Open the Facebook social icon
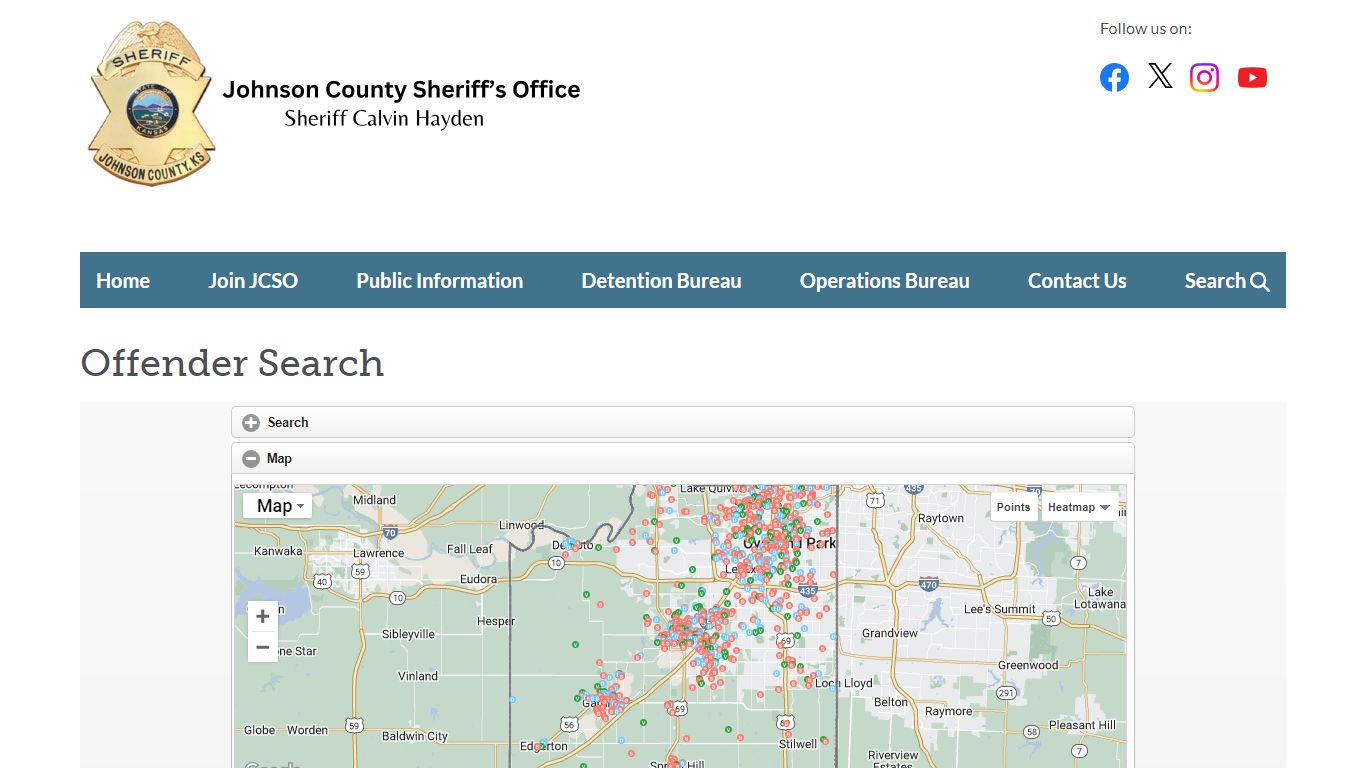 1114,77
